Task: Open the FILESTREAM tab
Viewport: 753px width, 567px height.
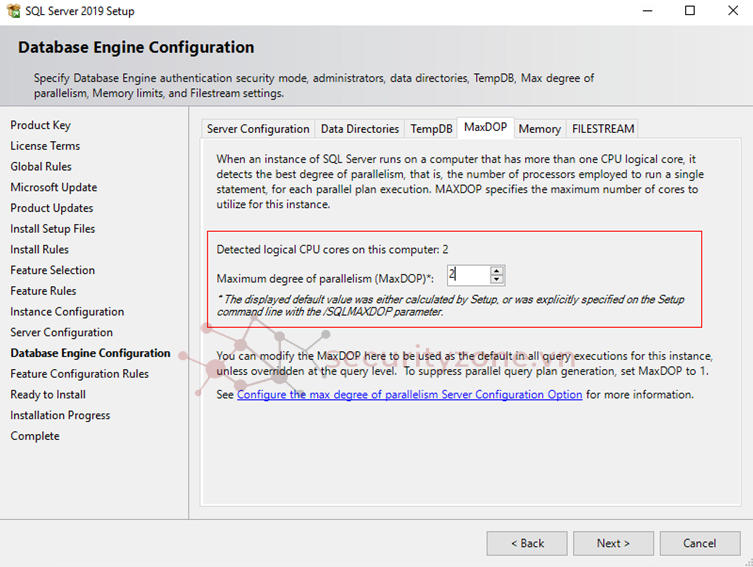Action: [602, 129]
